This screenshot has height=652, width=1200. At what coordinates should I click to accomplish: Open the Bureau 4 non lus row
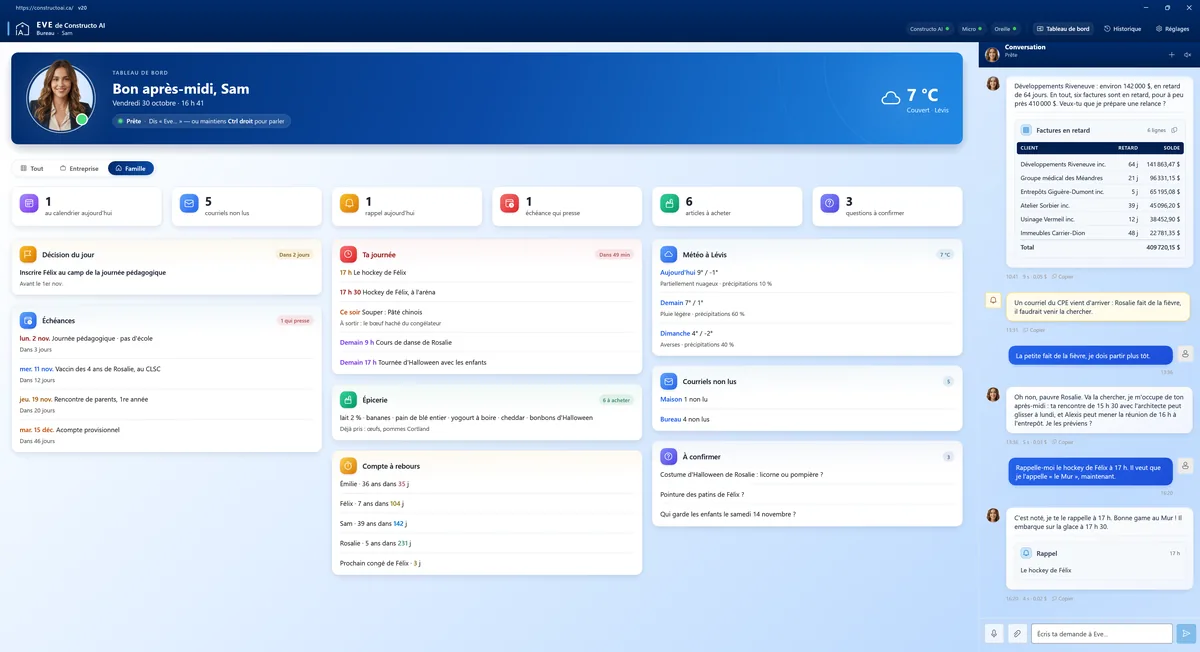point(807,419)
